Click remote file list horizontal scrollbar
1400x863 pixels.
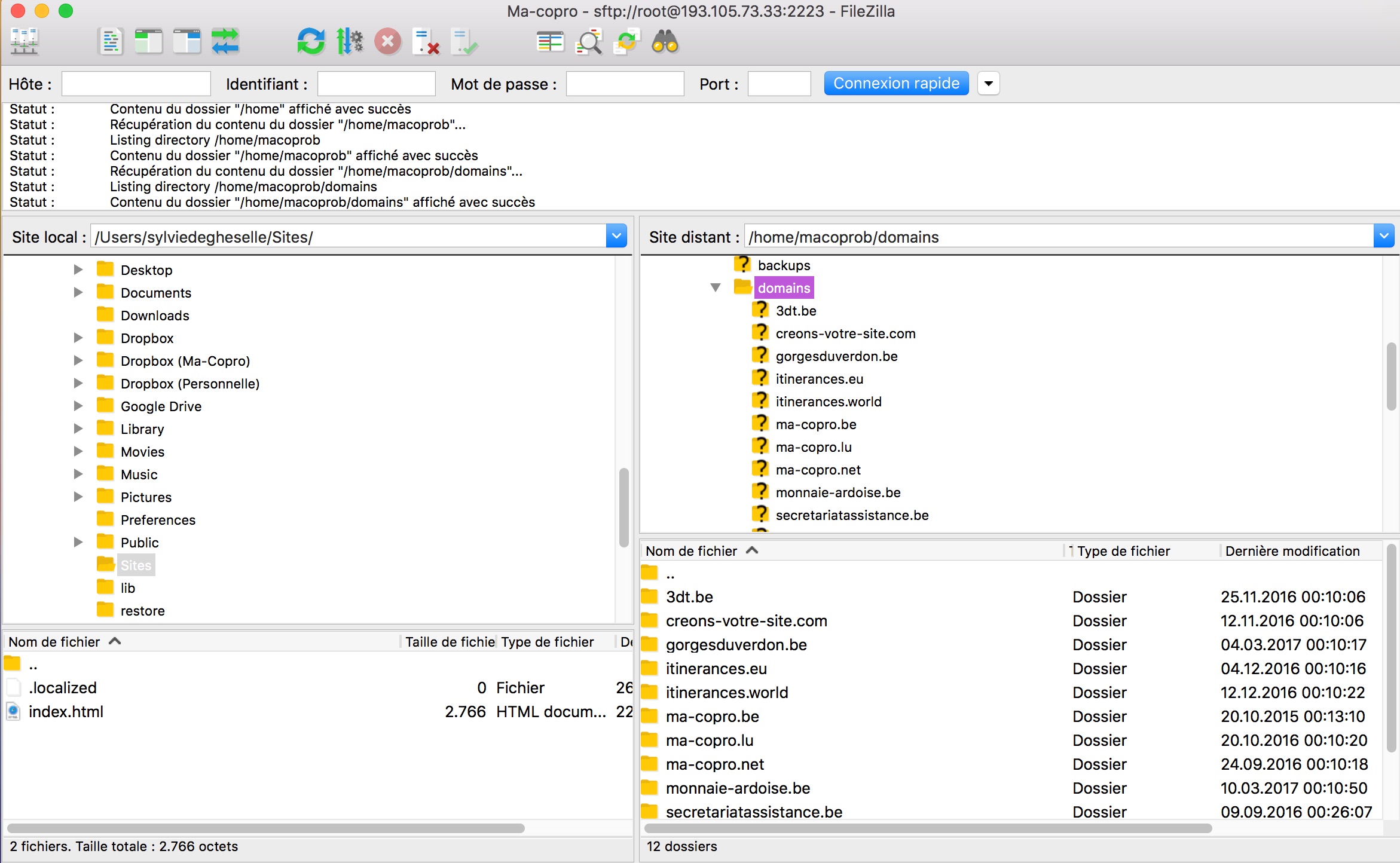pos(928,828)
